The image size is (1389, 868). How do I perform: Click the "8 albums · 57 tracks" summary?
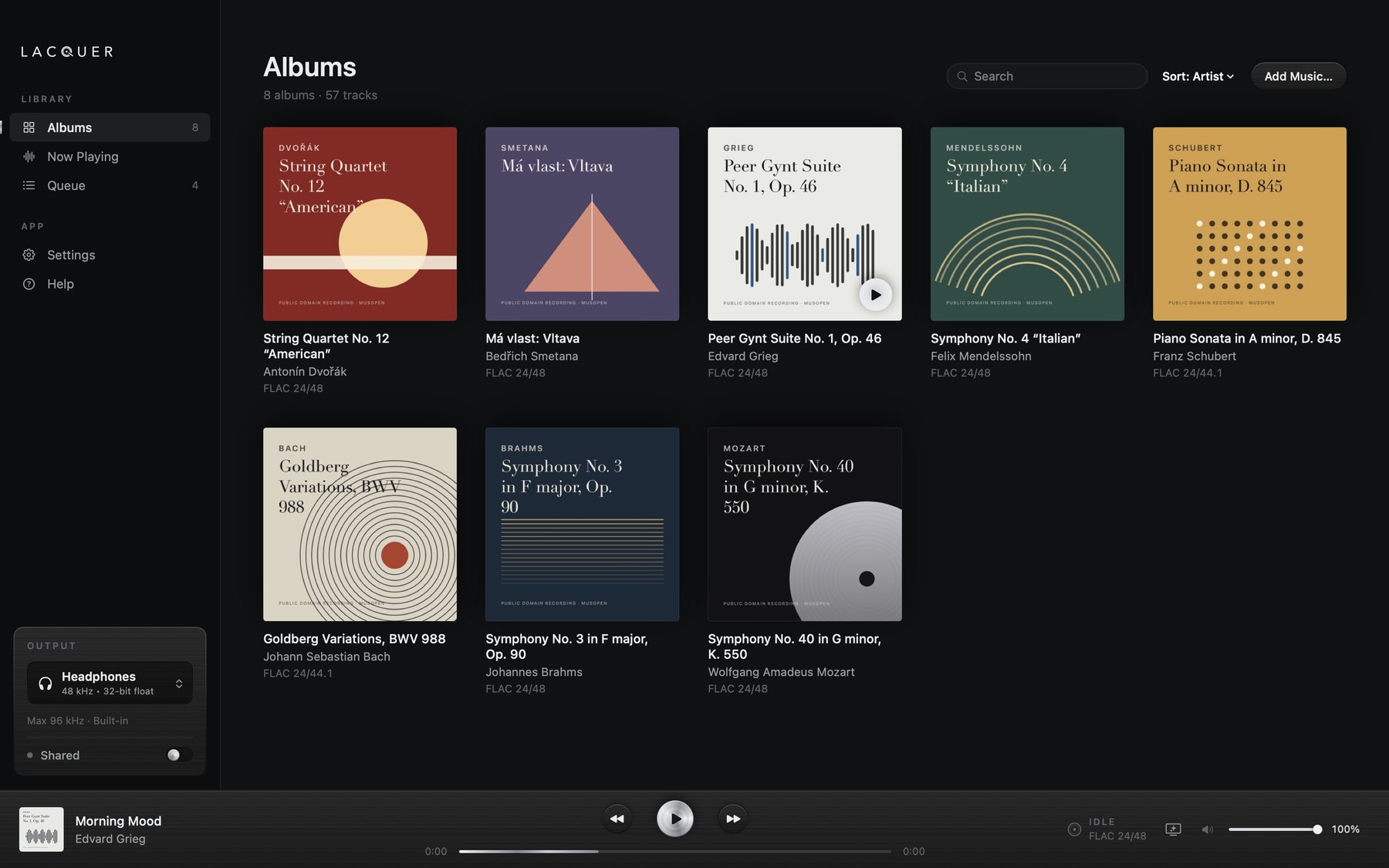[320, 95]
